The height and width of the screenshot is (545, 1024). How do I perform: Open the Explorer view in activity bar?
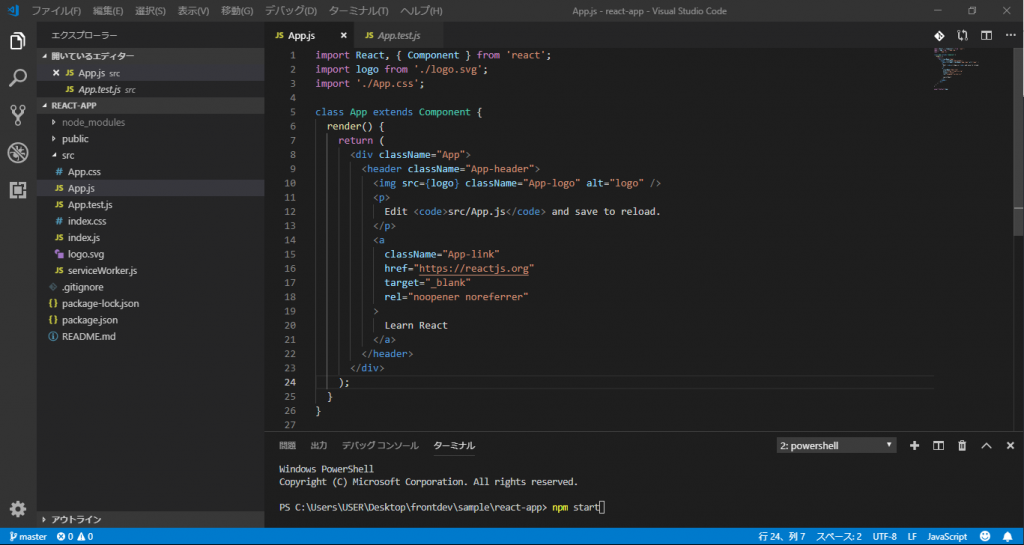tap(18, 41)
